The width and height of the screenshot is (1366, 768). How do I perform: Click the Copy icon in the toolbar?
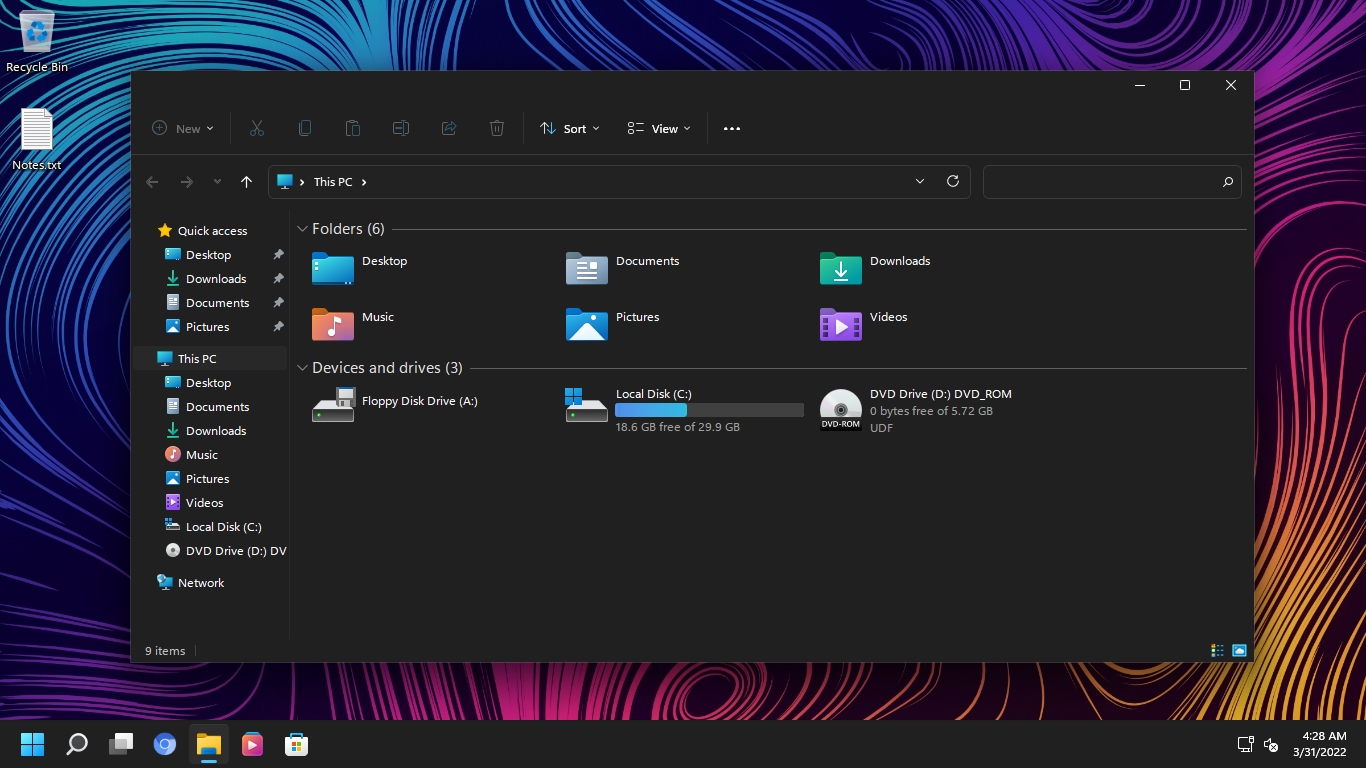304,128
